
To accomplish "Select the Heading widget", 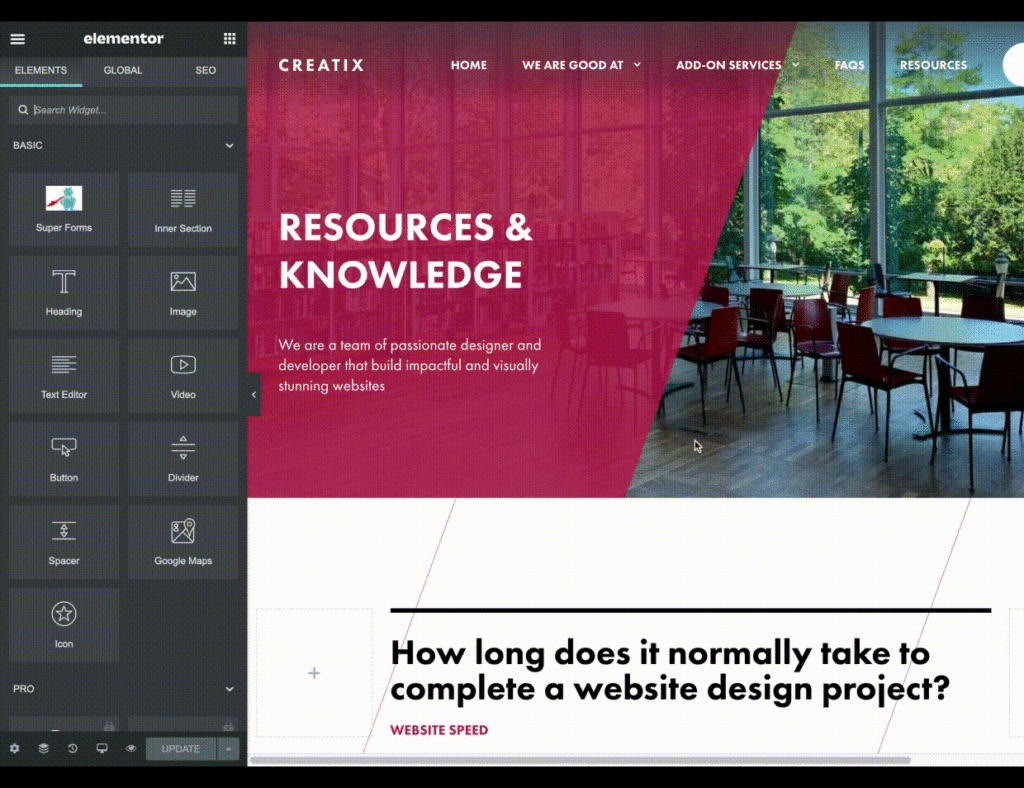I will click(64, 292).
